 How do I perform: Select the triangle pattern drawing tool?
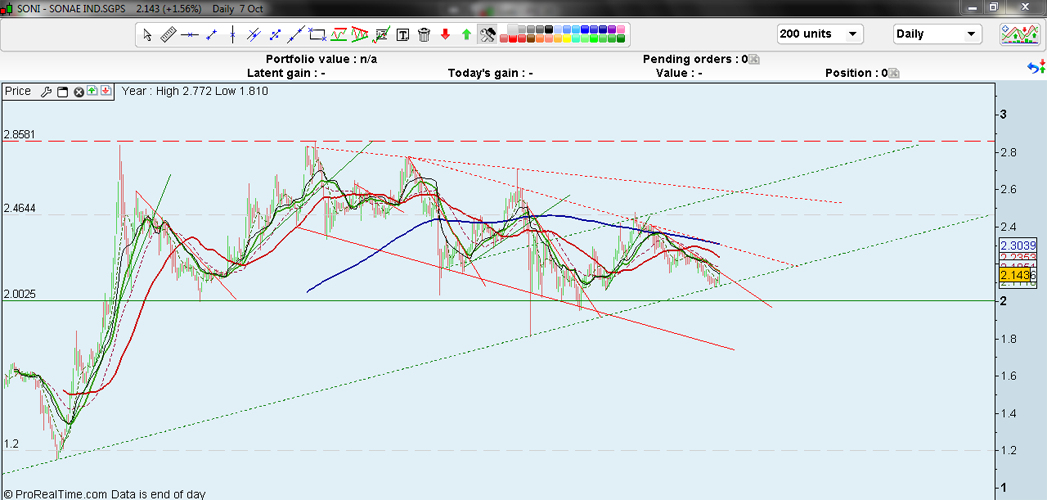pos(360,34)
